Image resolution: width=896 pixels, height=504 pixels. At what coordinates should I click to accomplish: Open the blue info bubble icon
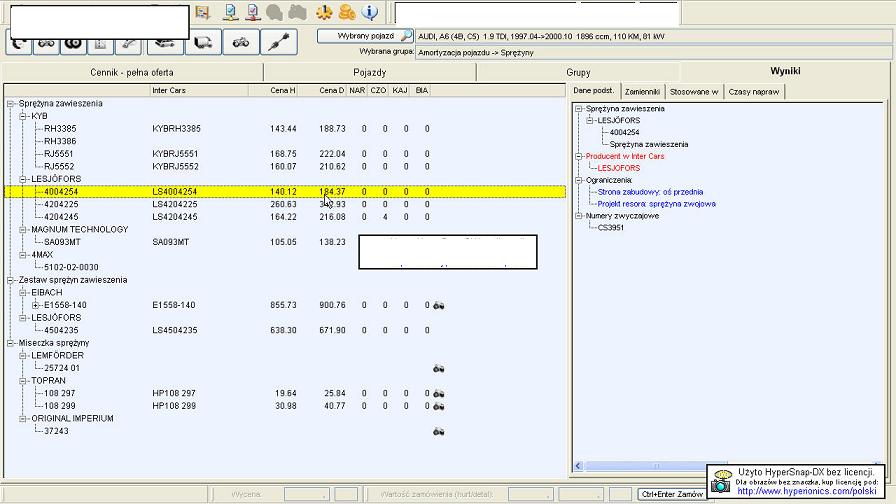click(x=370, y=11)
